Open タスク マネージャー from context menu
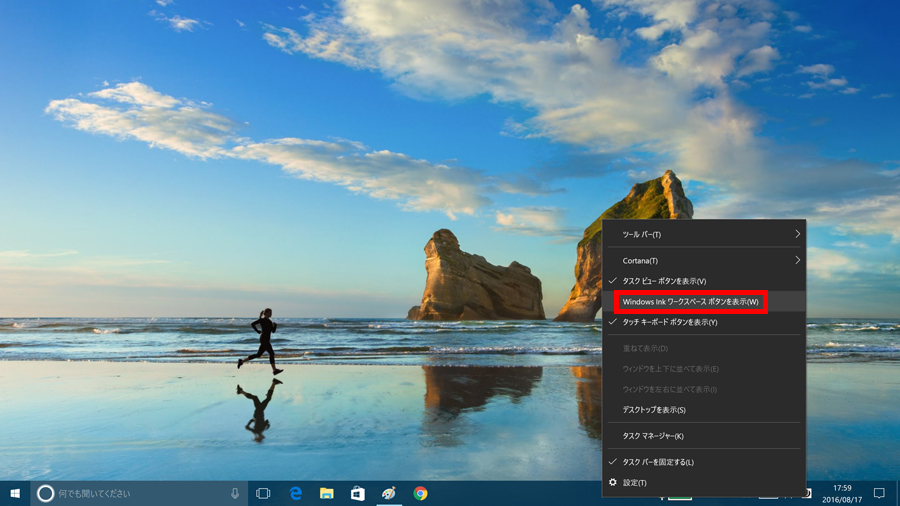The image size is (900, 506). pyautogui.click(x=653, y=436)
